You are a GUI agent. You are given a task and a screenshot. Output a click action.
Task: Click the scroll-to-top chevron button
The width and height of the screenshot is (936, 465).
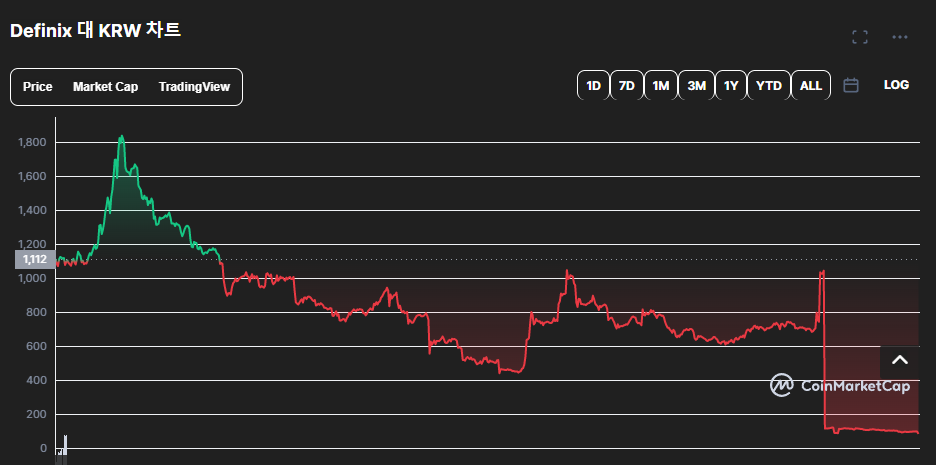[x=900, y=360]
